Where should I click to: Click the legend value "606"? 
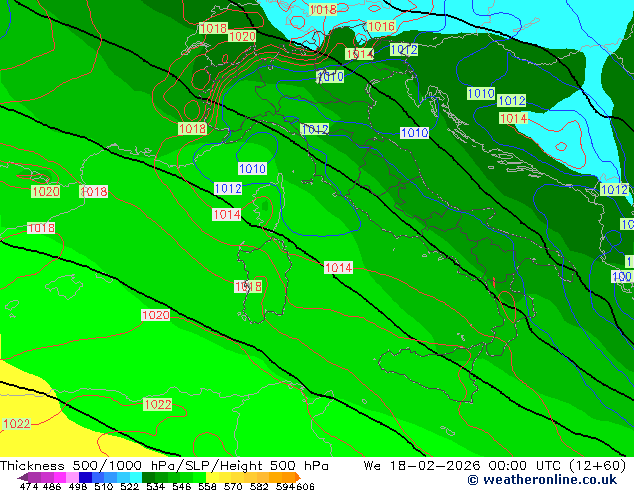(x=305, y=486)
